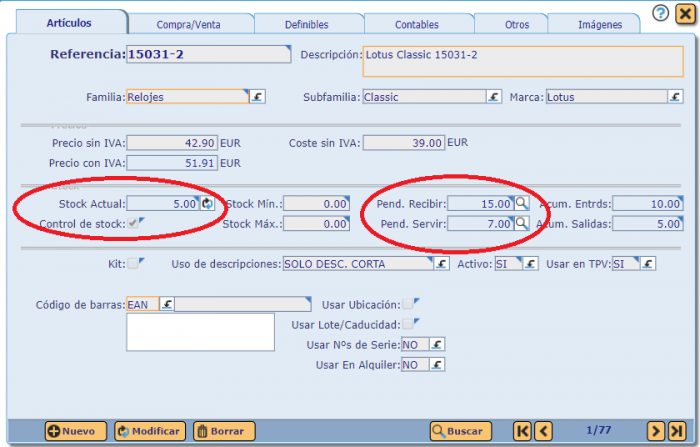The height and width of the screenshot is (447, 700).
Task: Click the power icon at top right
Action: pos(684,13)
